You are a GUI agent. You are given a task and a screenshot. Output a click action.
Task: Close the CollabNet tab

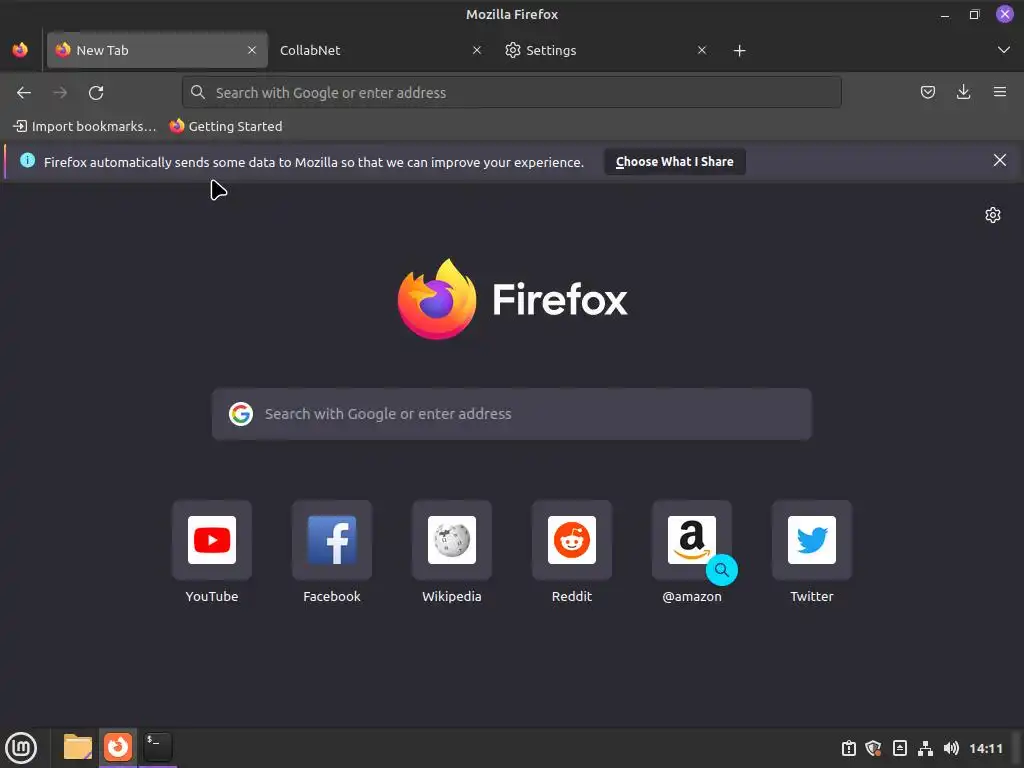477,50
